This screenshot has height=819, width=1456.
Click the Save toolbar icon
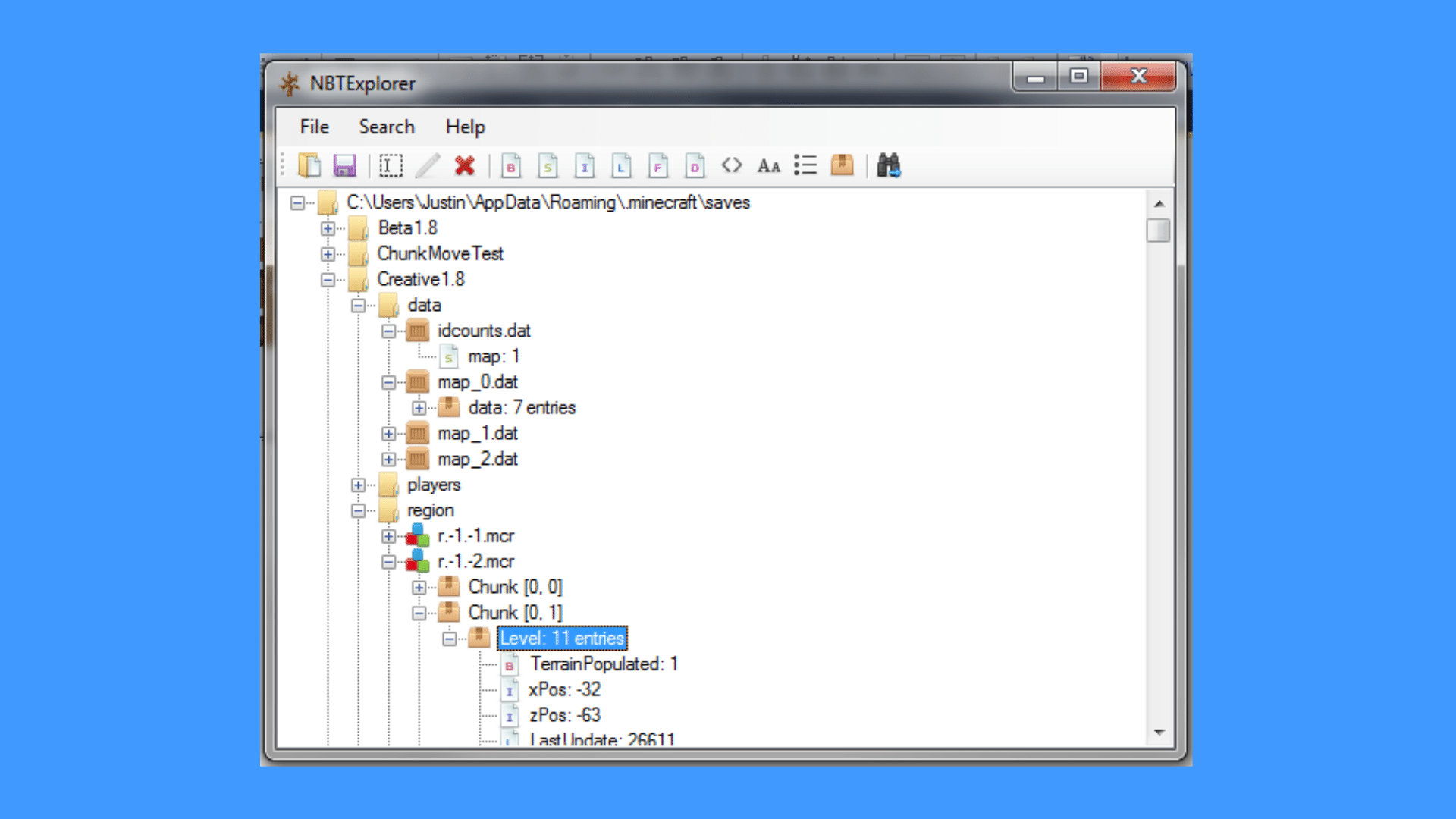345,165
